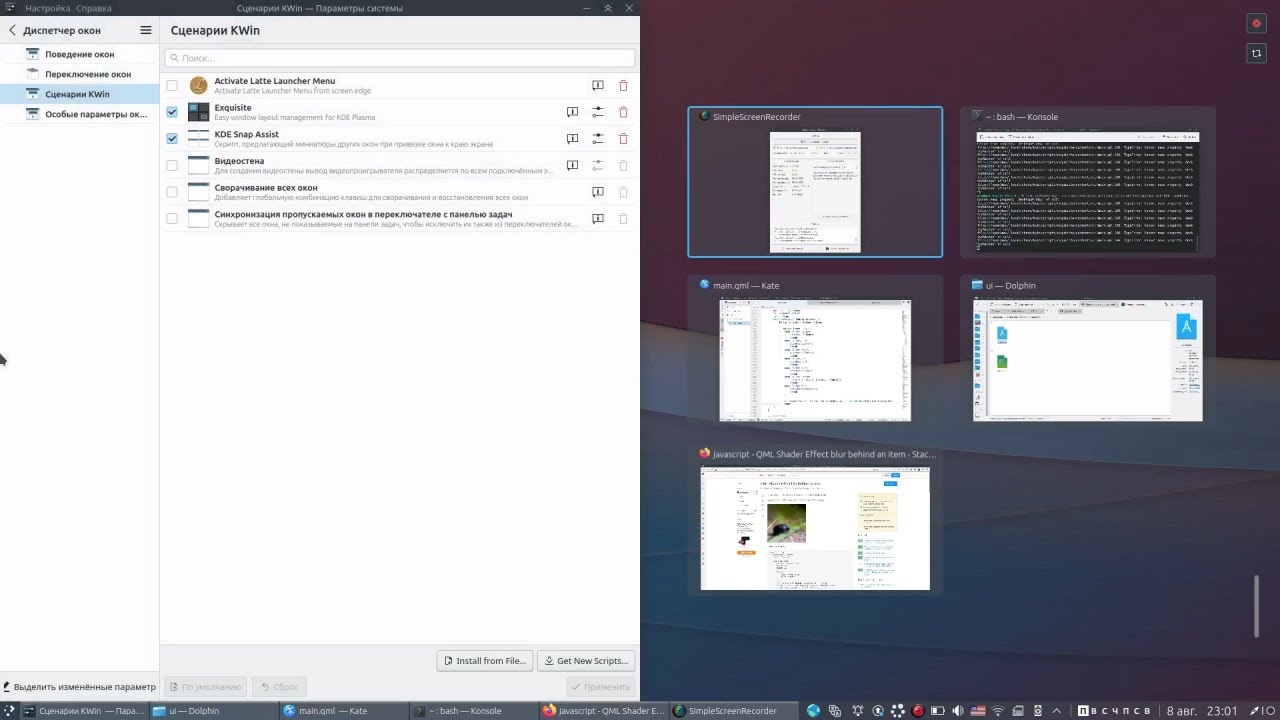1280x720 pixels.
Task: Check Синхронизация пропускаемых окон script checkbox
Action: (172, 218)
